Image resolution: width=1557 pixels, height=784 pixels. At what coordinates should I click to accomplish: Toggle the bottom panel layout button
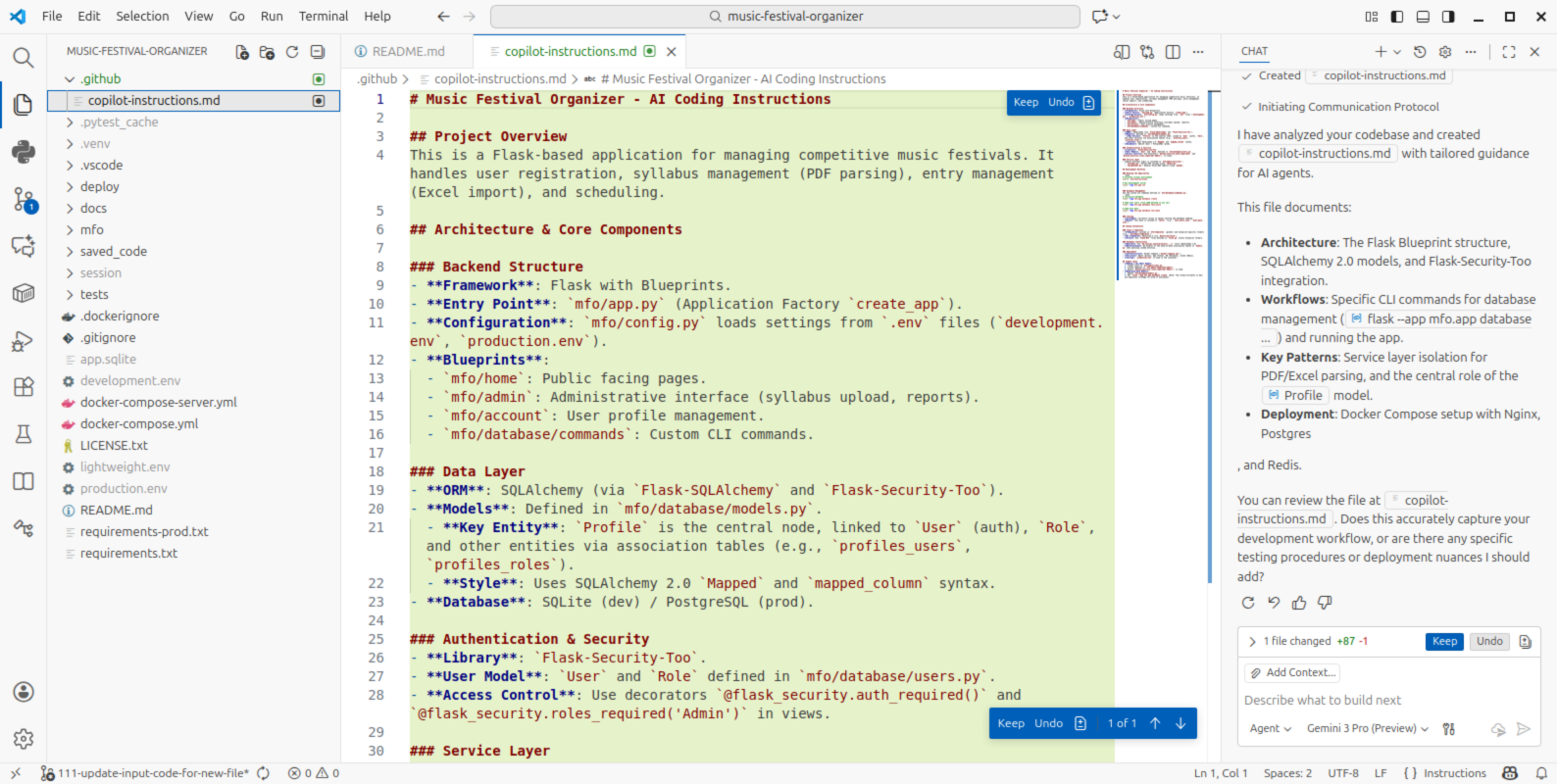point(1423,17)
